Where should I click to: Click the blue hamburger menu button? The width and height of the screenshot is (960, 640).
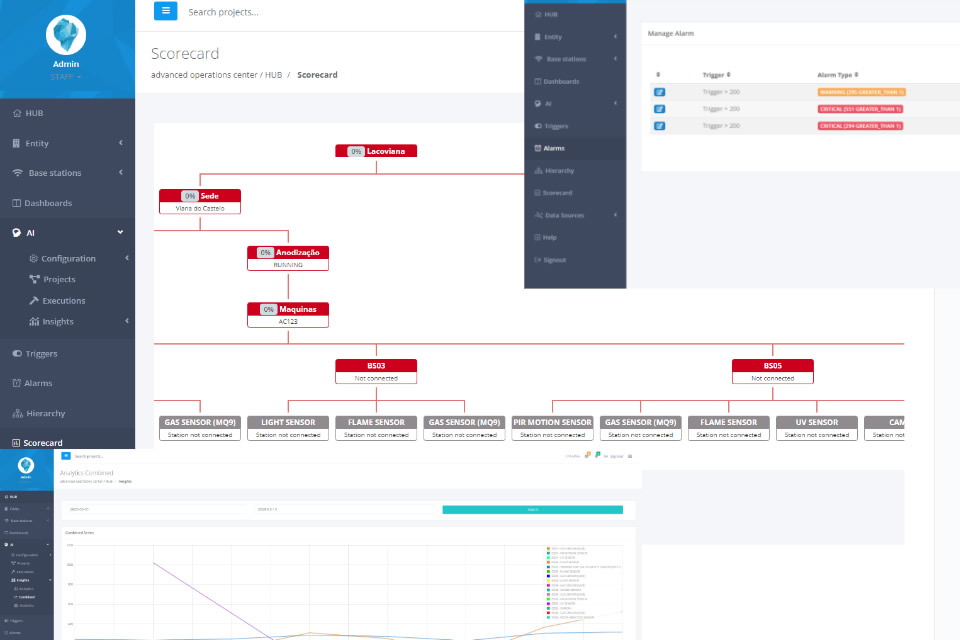pos(165,11)
